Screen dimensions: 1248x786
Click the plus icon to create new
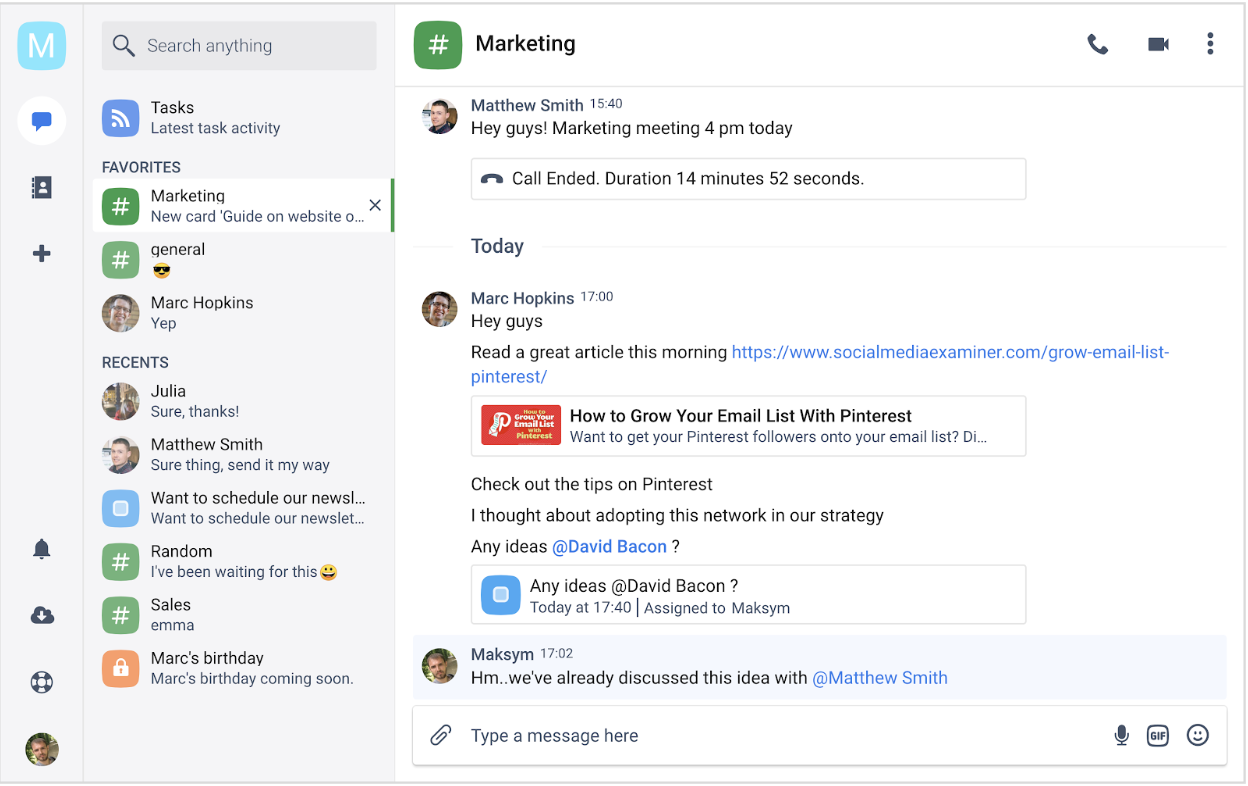41,254
